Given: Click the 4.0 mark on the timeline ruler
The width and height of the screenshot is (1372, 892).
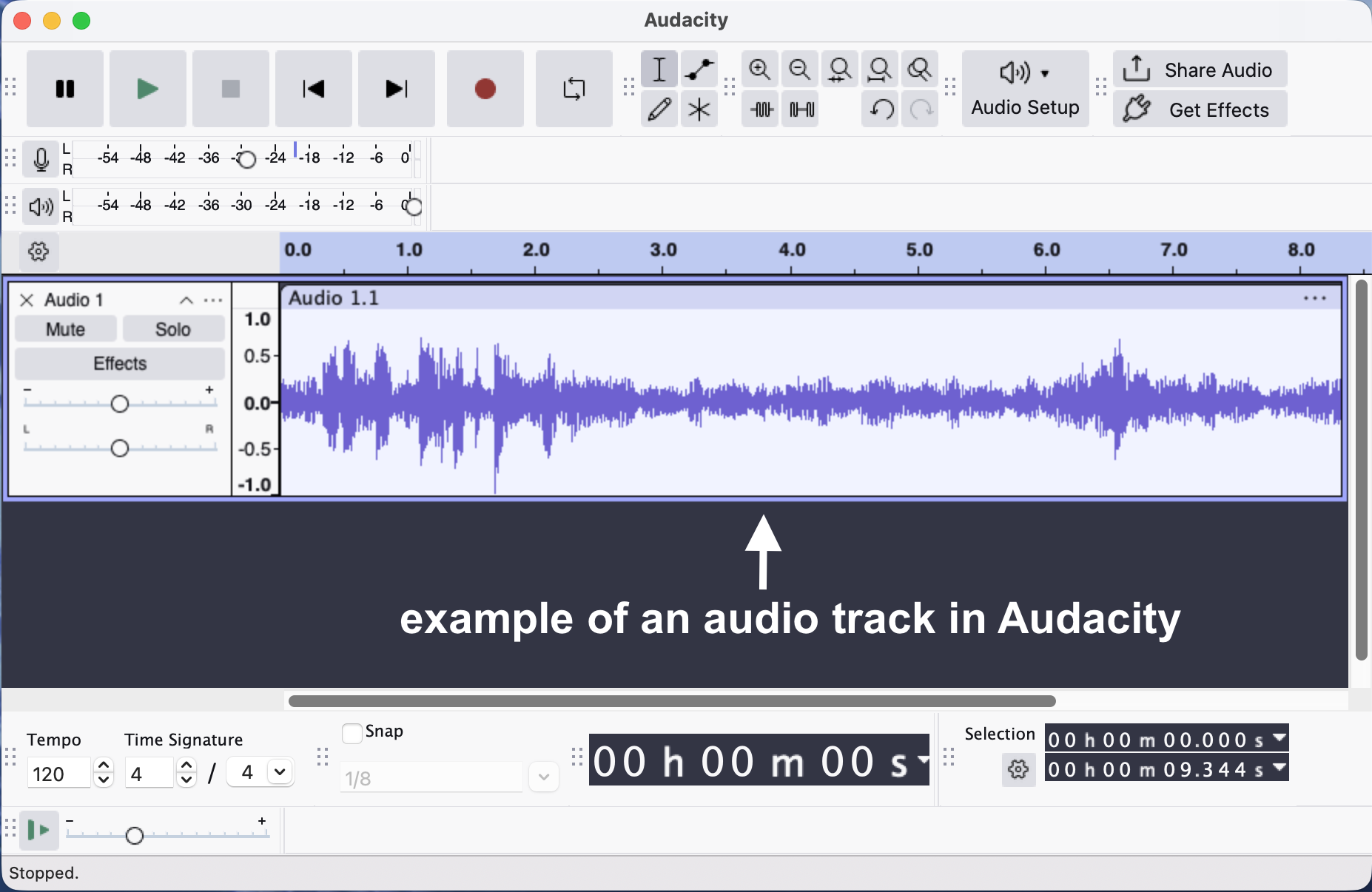Looking at the screenshot, I should [x=792, y=250].
